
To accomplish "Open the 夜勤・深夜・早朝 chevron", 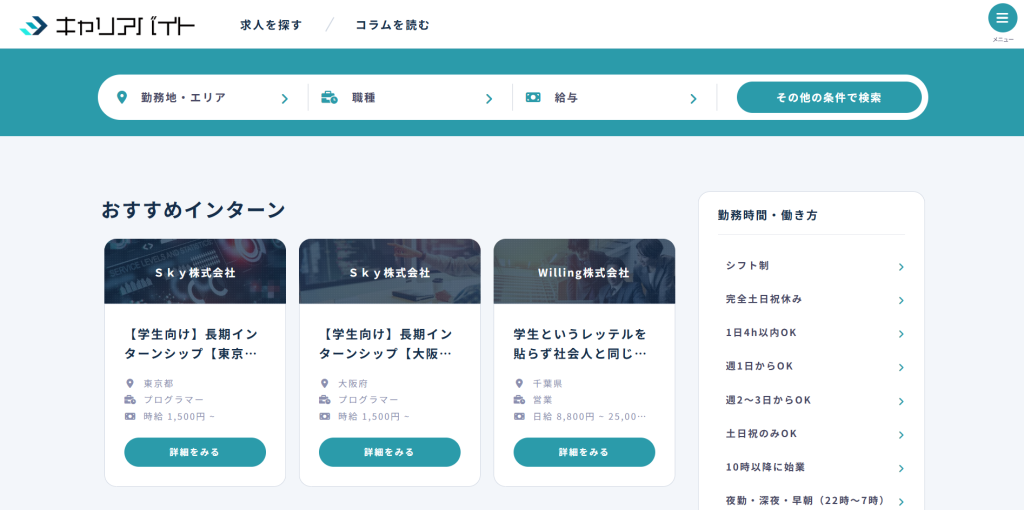I will (901, 502).
